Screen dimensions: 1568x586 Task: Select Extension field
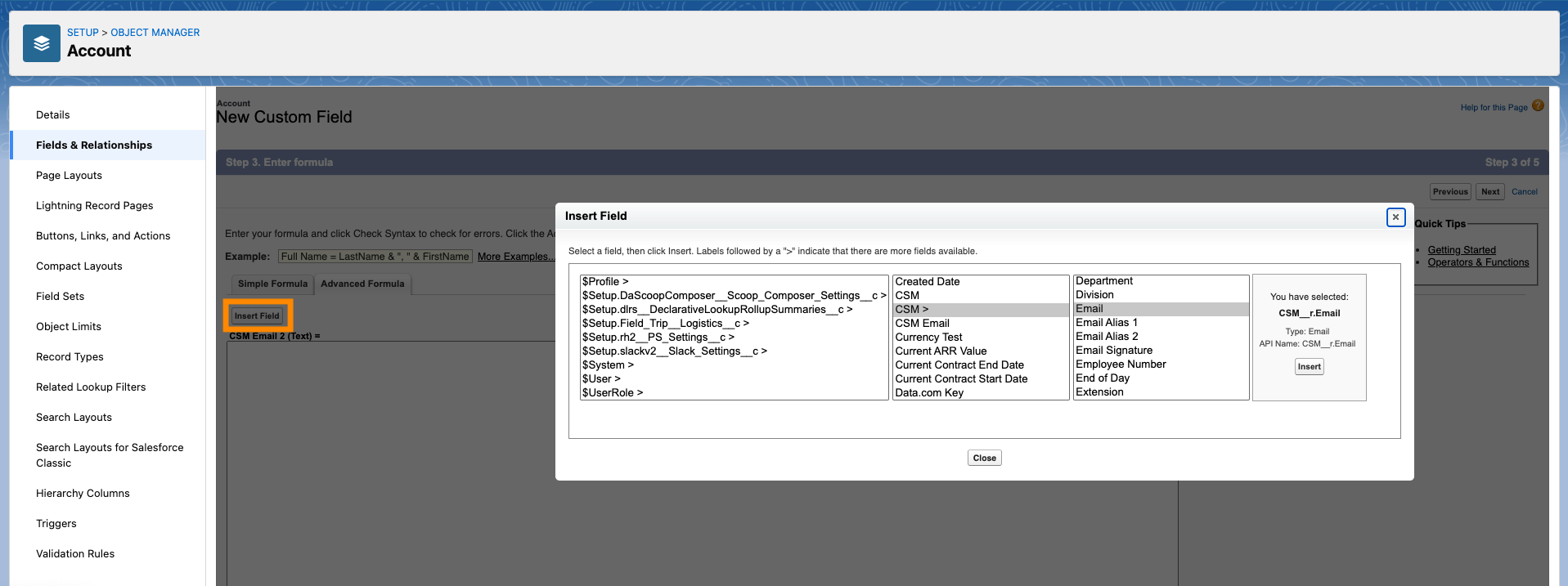1161,392
